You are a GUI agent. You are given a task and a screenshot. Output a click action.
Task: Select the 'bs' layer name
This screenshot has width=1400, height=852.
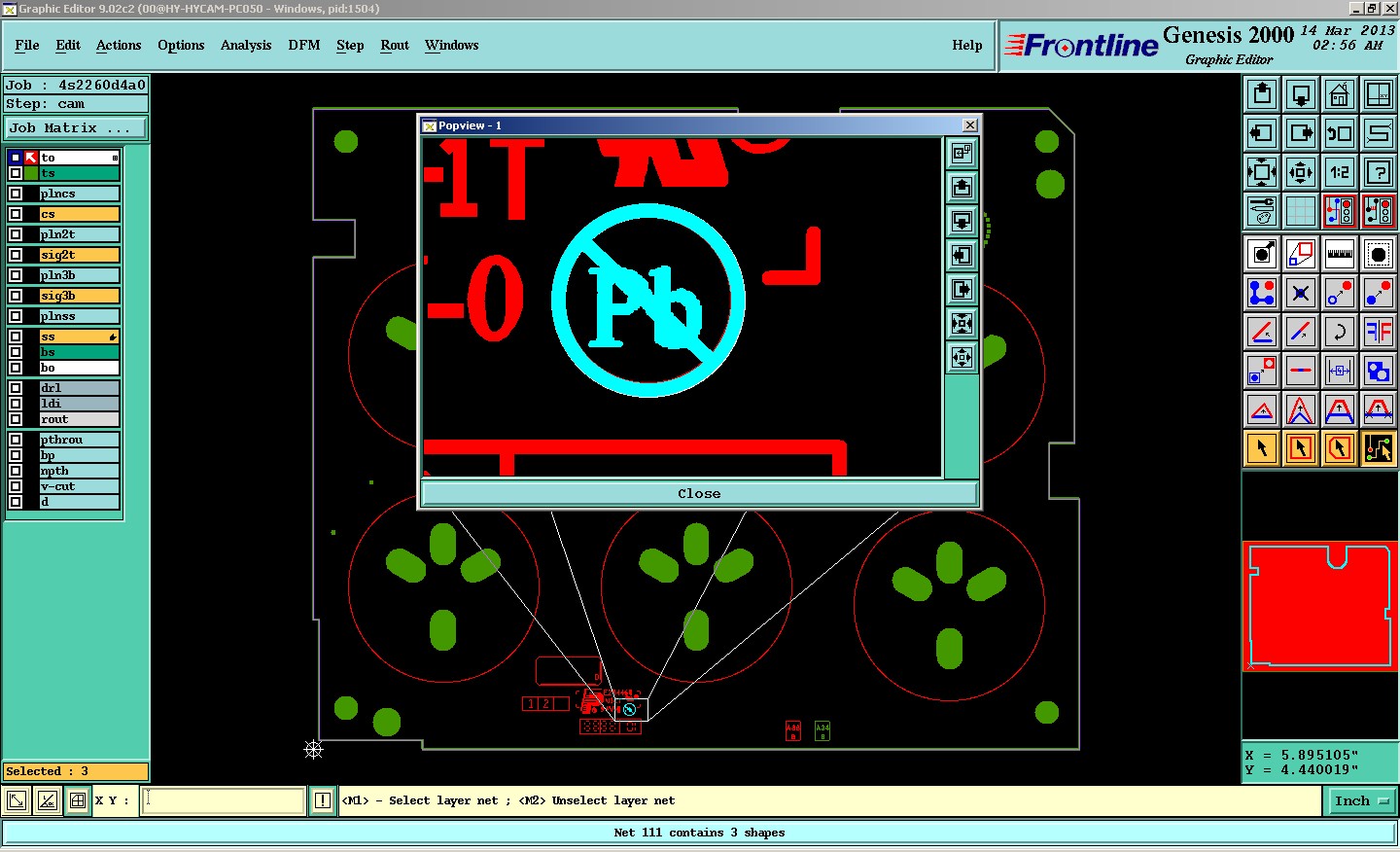click(x=80, y=352)
